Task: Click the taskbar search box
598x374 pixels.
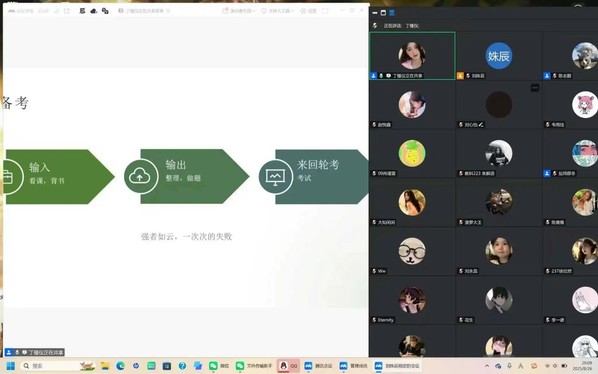Action: 57,366
